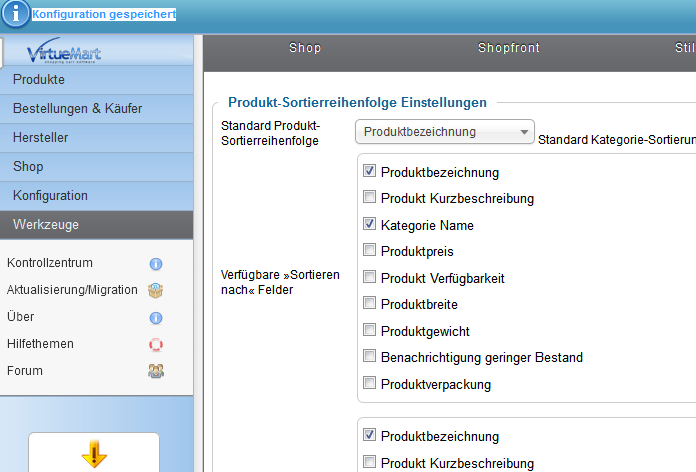Expand the Produkte sidebar menu
Image resolution: width=696 pixels, height=472 pixels.
(96, 80)
